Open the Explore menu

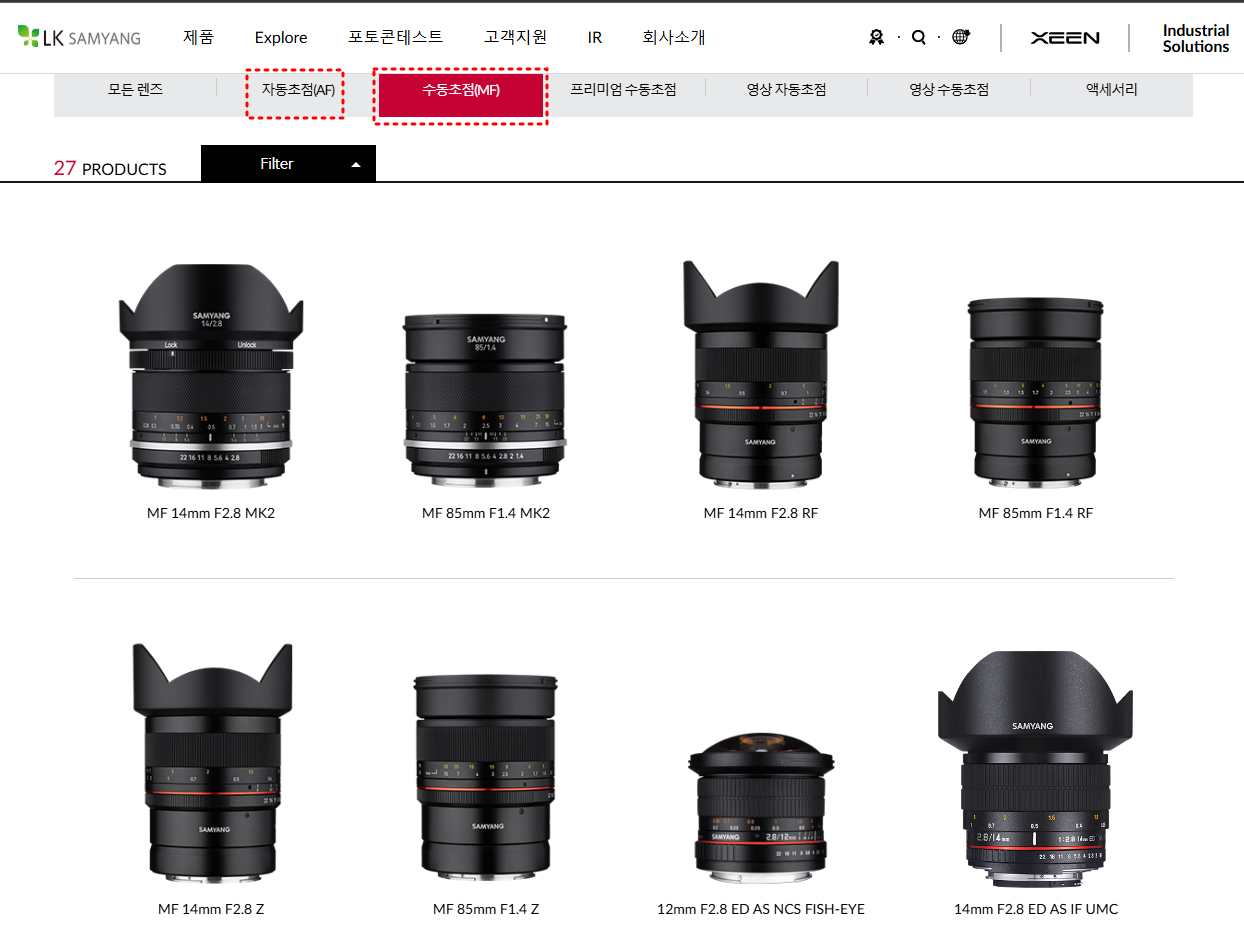(281, 37)
